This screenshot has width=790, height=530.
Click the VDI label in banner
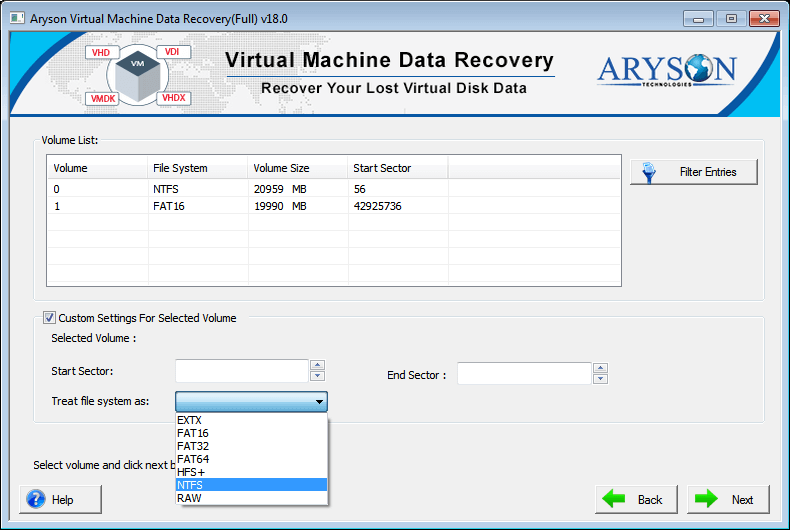pos(172,52)
